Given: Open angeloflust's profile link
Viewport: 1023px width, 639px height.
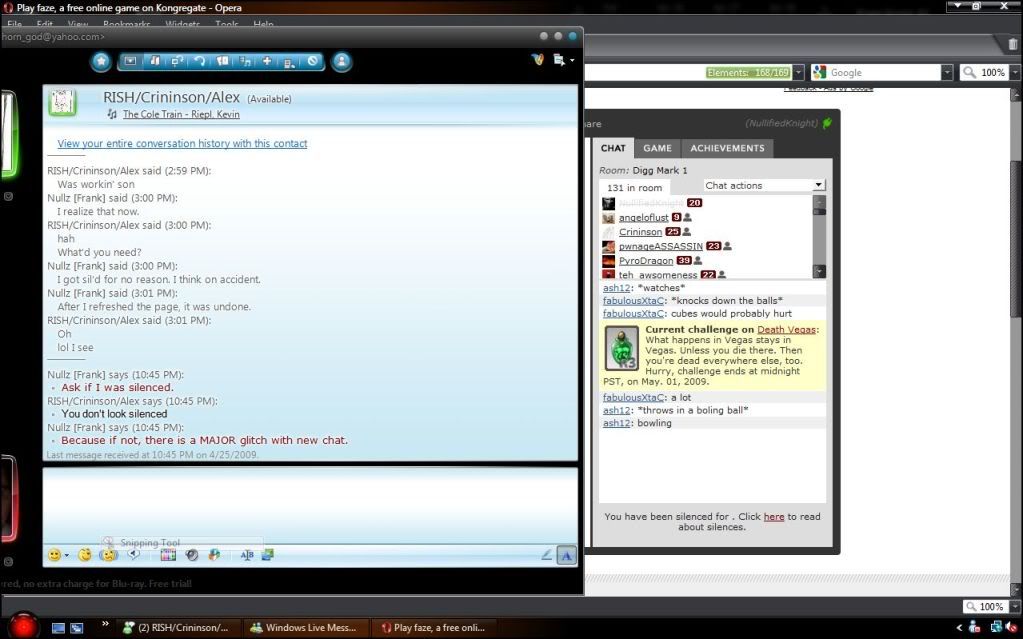Looking at the screenshot, I should 643,217.
